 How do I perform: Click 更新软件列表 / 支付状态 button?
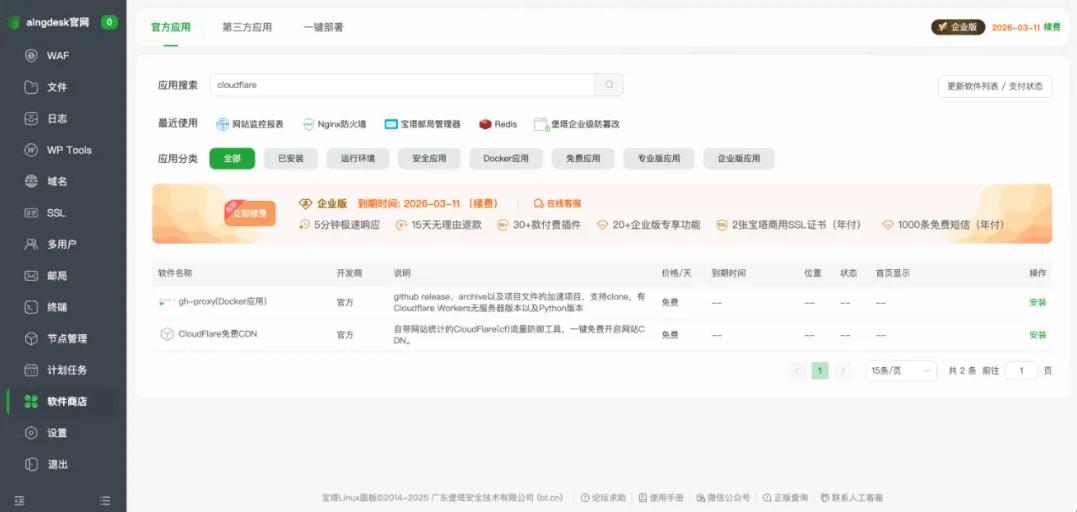(995, 87)
